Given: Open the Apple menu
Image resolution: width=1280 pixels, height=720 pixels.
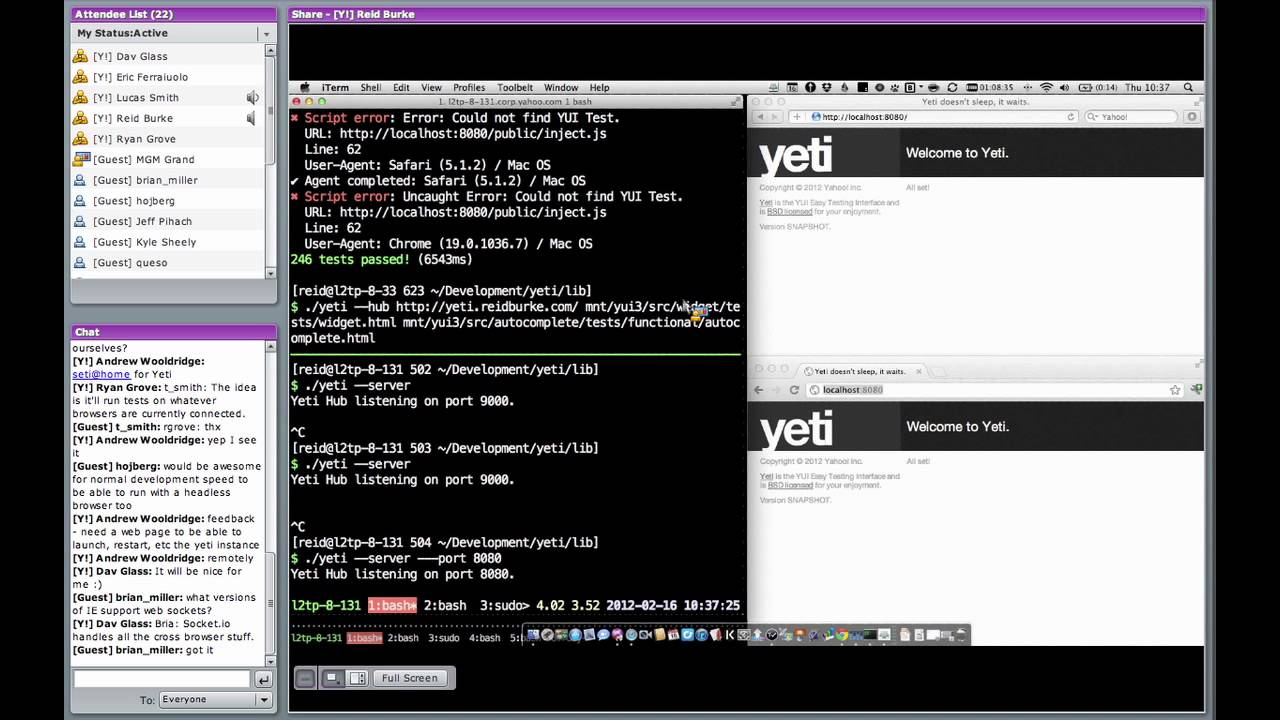Looking at the screenshot, I should click(x=305, y=88).
